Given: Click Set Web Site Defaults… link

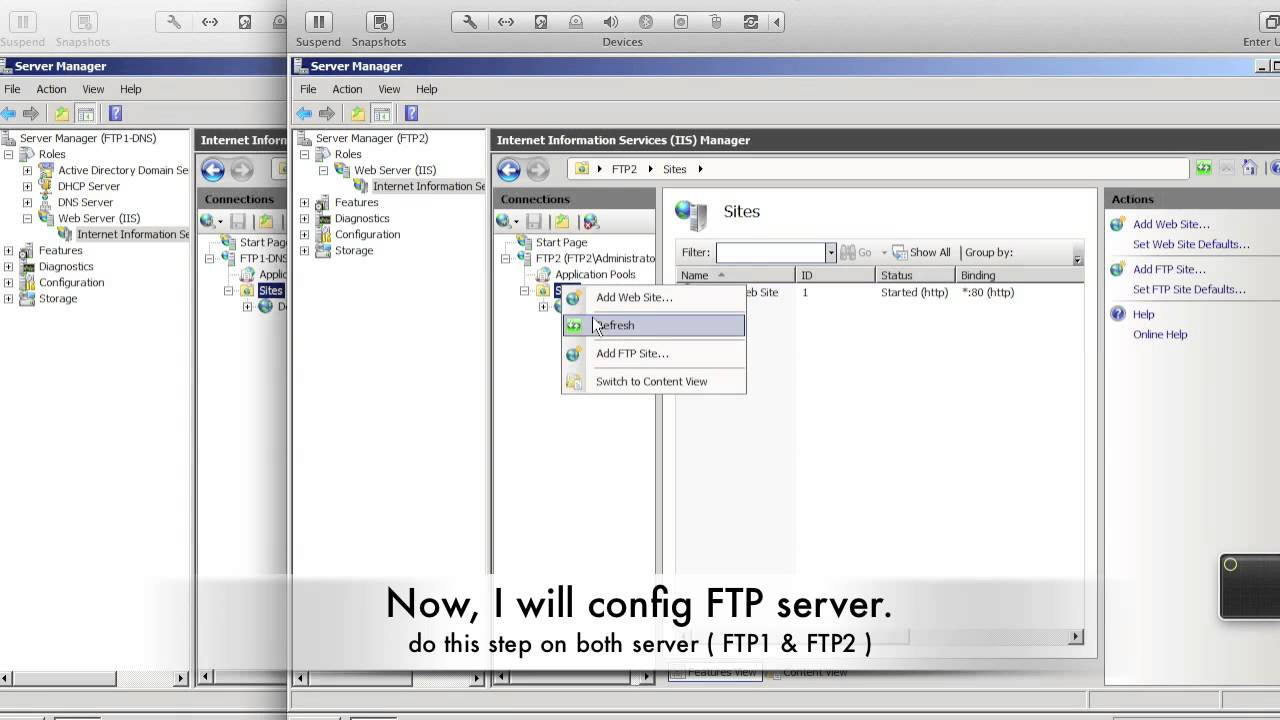Looking at the screenshot, I should [1191, 244].
